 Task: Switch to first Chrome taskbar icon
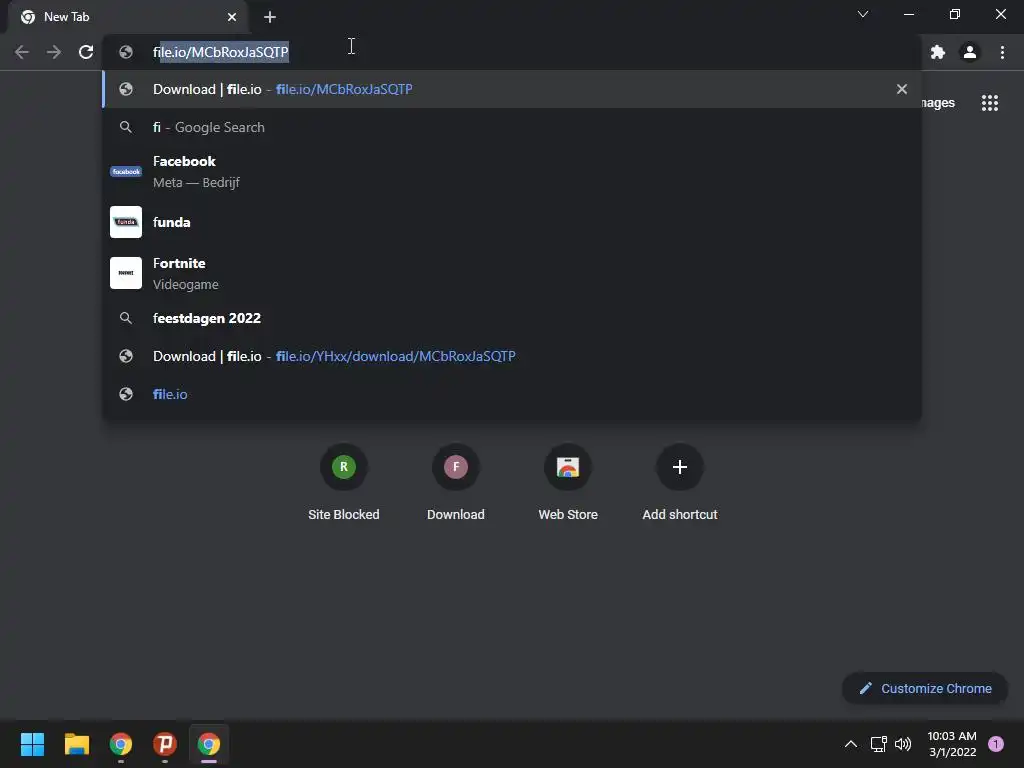pyautogui.click(x=121, y=744)
